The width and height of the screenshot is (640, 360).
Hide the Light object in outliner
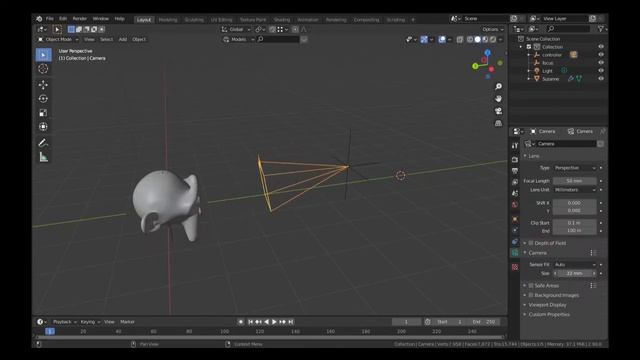pos(601,71)
